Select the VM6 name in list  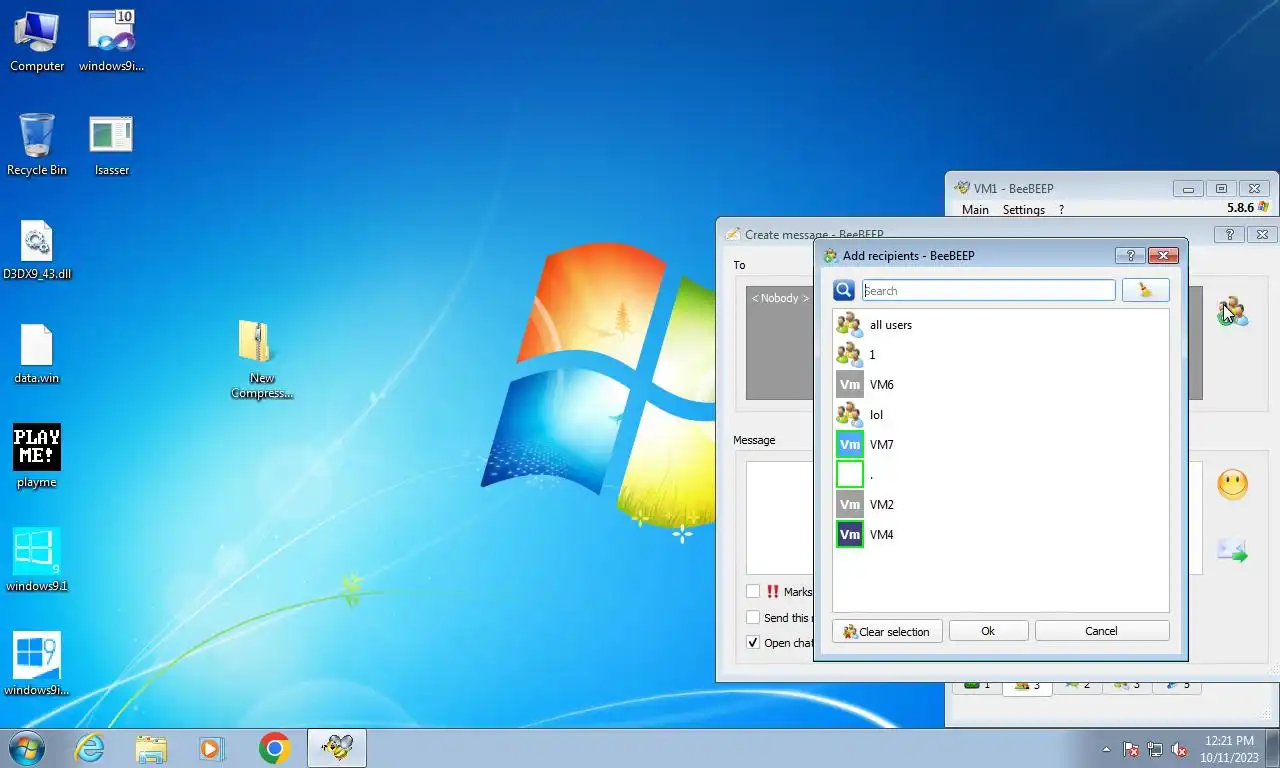click(882, 385)
